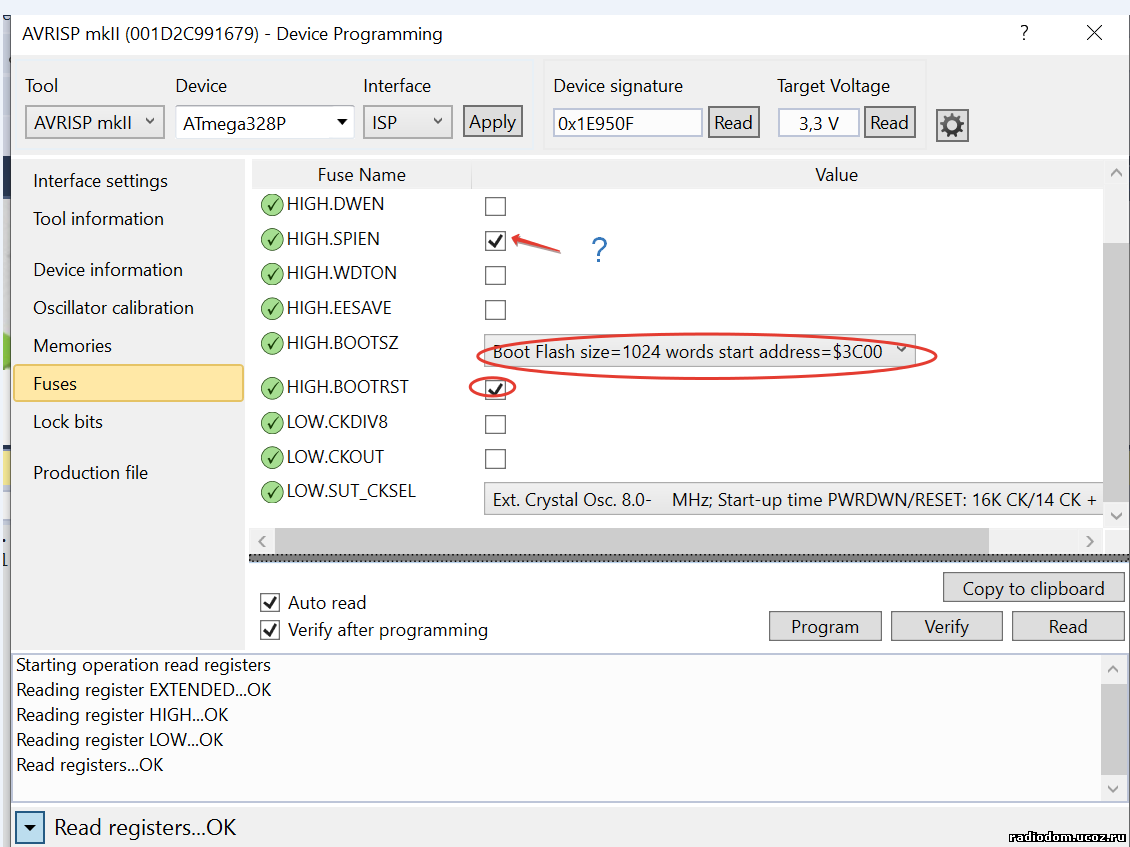Open the Tool dropdown showing AVRISP mkII
Screen dimensions: 1130x847
pyautogui.click(x=94, y=123)
